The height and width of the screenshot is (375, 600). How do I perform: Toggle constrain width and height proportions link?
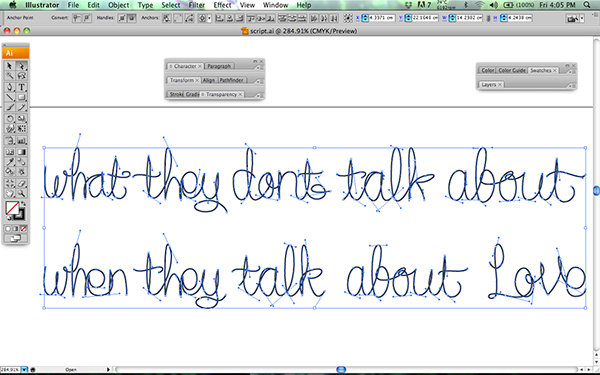click(488, 18)
